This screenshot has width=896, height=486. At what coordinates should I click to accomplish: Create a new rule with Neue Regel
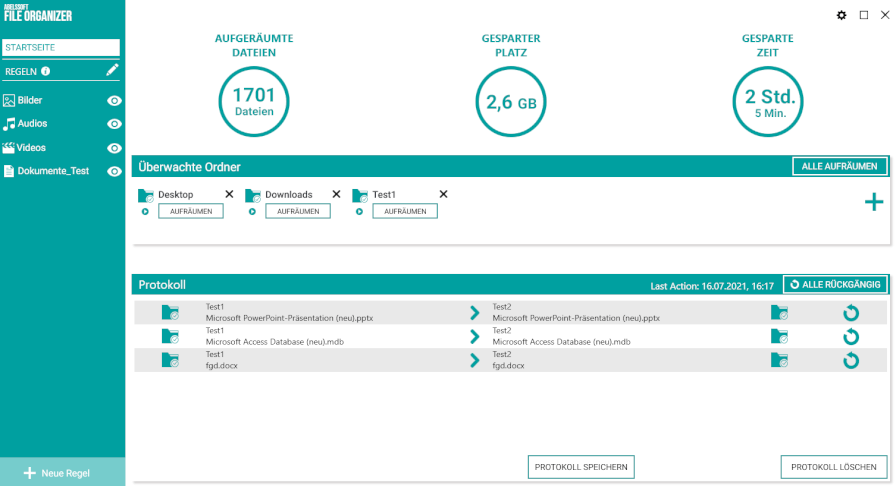pos(62,472)
